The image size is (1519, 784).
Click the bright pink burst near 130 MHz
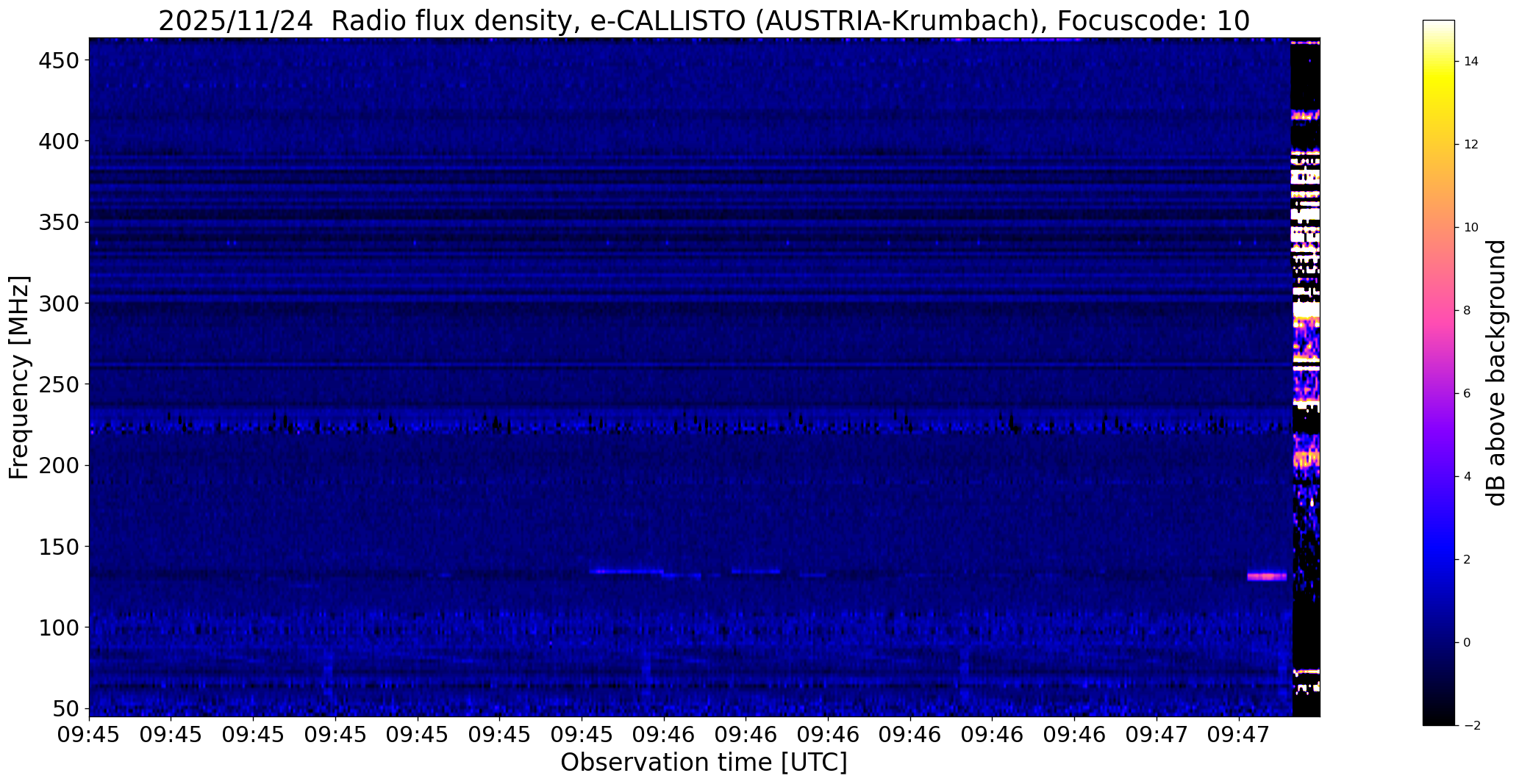click(1267, 577)
